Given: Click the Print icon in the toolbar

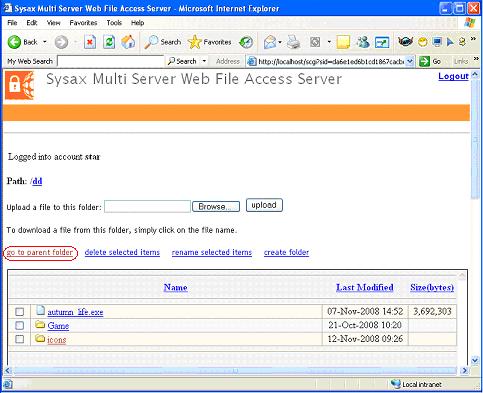Looking at the screenshot, I should [x=294, y=42].
